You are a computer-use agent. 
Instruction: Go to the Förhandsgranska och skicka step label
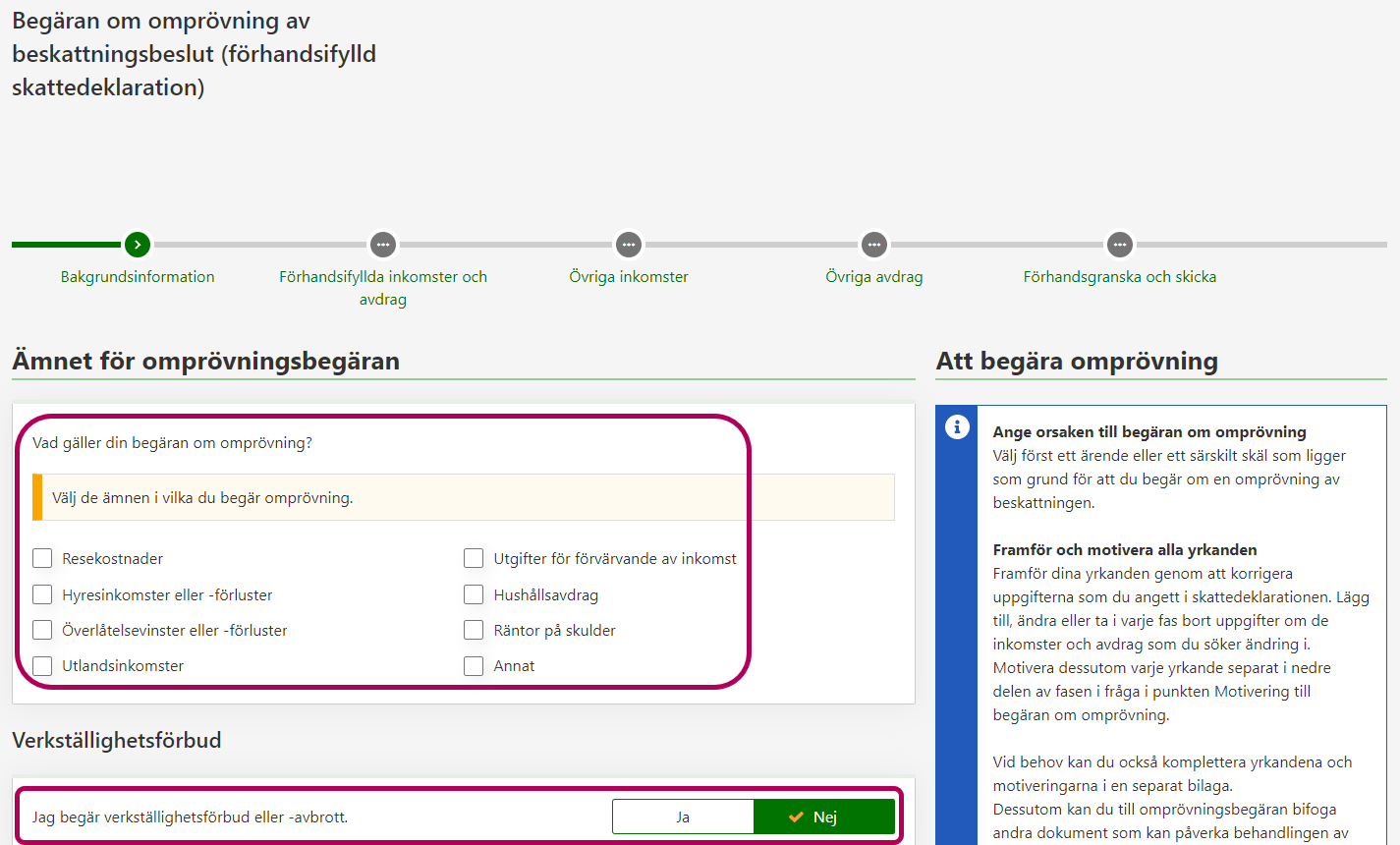pyautogui.click(x=1120, y=277)
